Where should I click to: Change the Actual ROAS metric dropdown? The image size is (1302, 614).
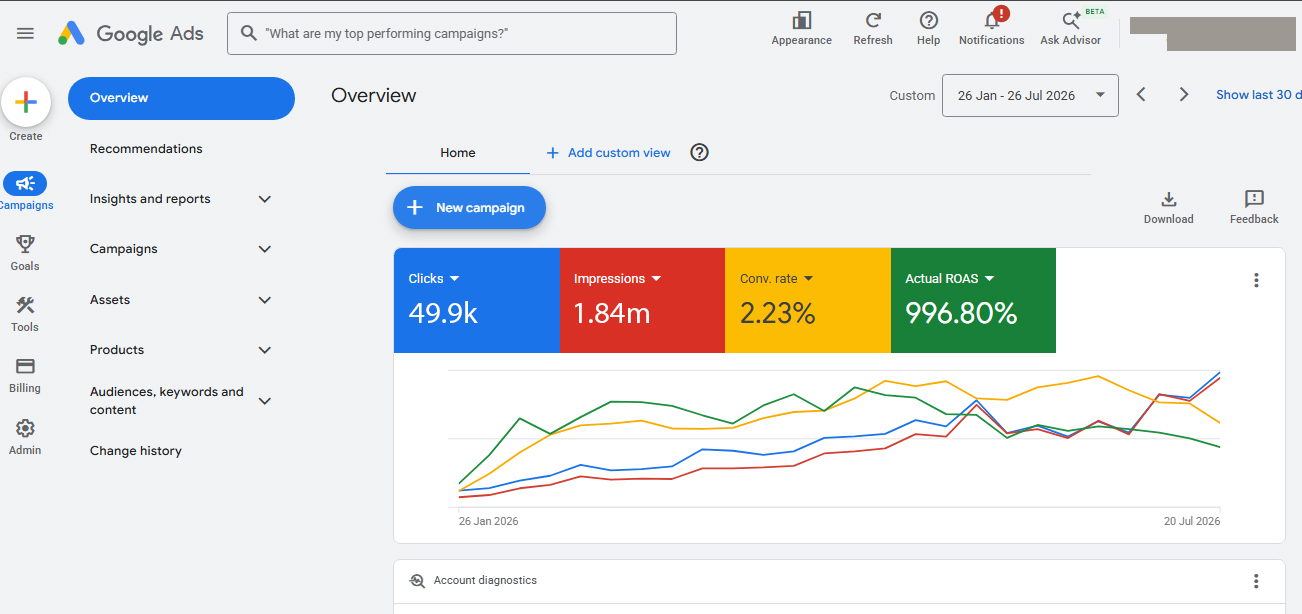(989, 278)
